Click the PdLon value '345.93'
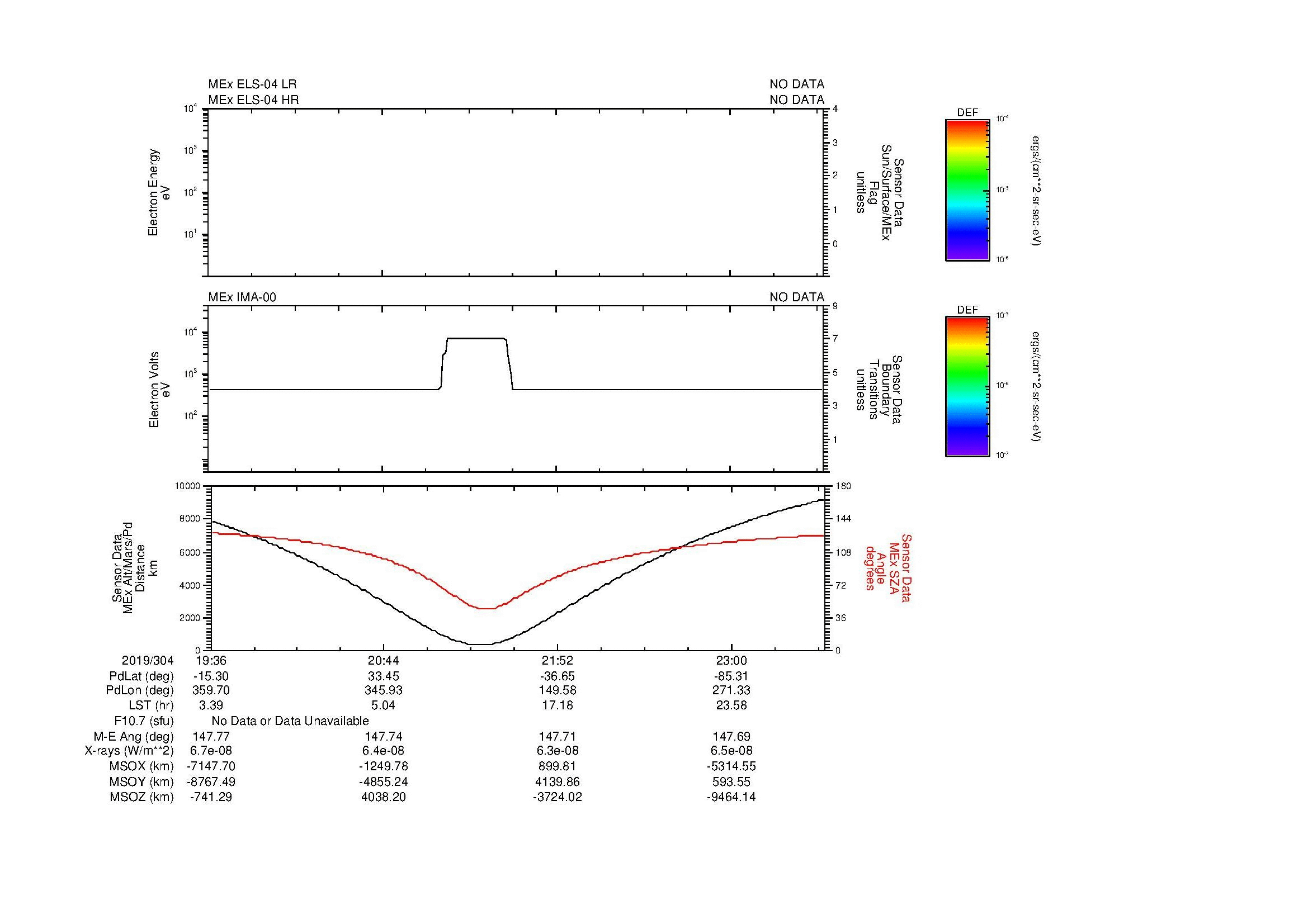The height and width of the screenshot is (924, 1308). tap(384, 690)
